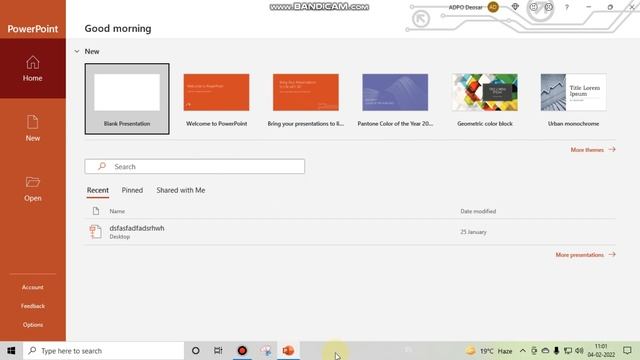Image resolution: width=640 pixels, height=360 pixels.
Task: Sort the file list by Name column
Action: click(x=117, y=211)
